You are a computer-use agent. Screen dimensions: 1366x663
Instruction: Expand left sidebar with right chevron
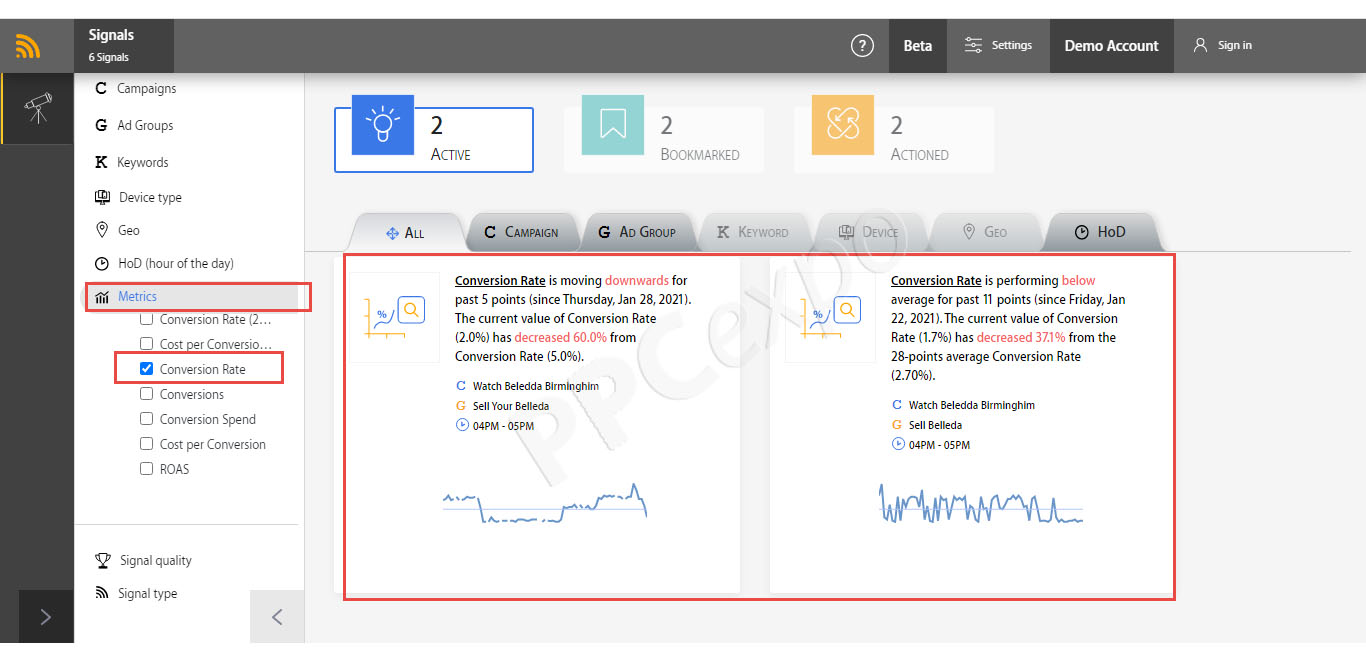(45, 617)
